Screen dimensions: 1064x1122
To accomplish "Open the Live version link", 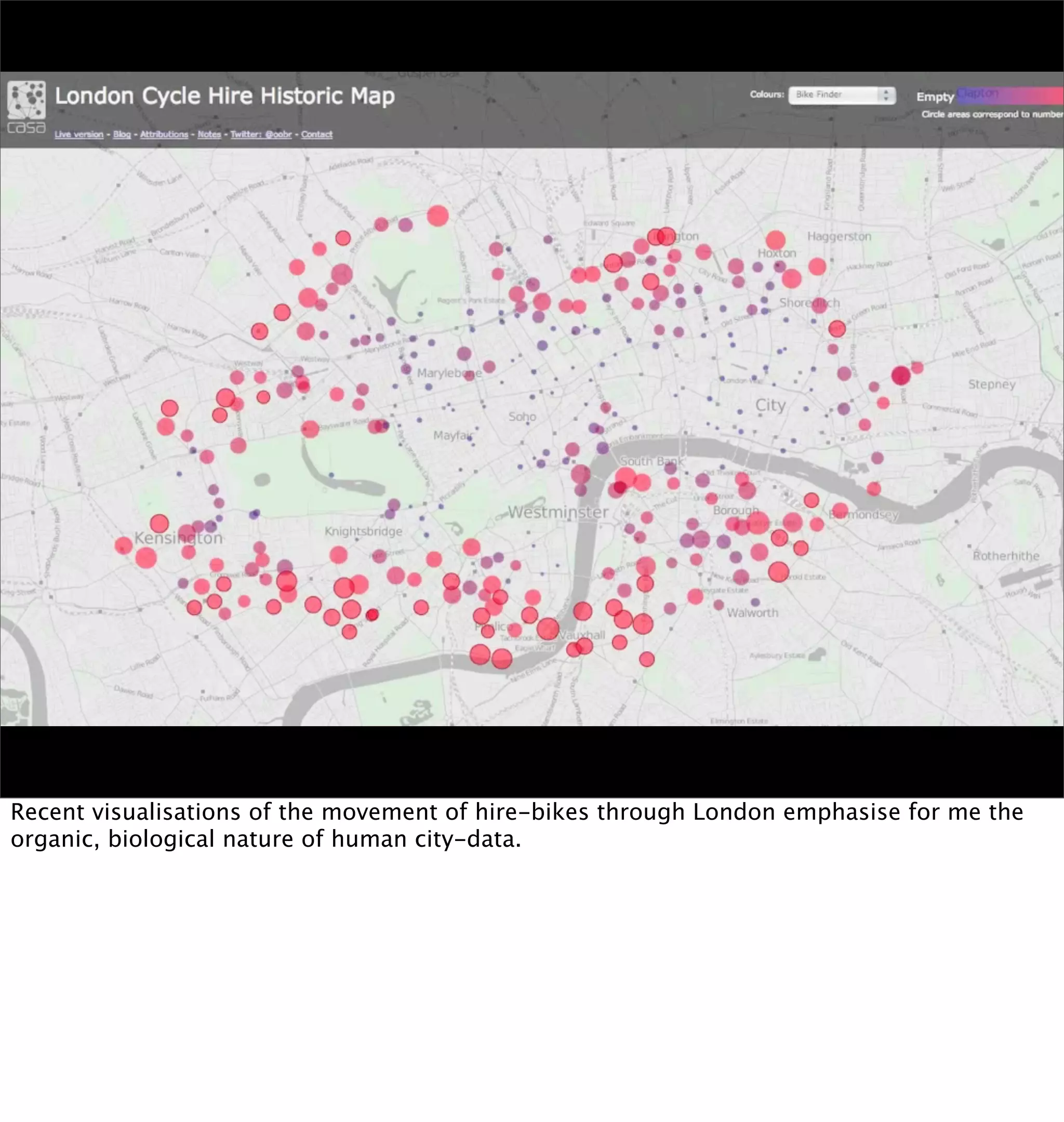I will pos(79,135).
